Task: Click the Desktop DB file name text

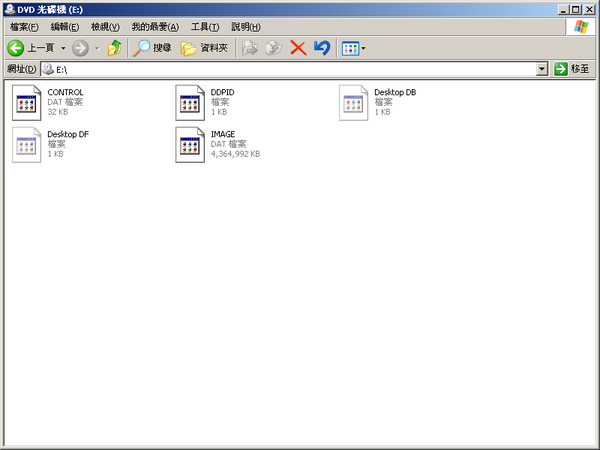Action: [x=395, y=92]
